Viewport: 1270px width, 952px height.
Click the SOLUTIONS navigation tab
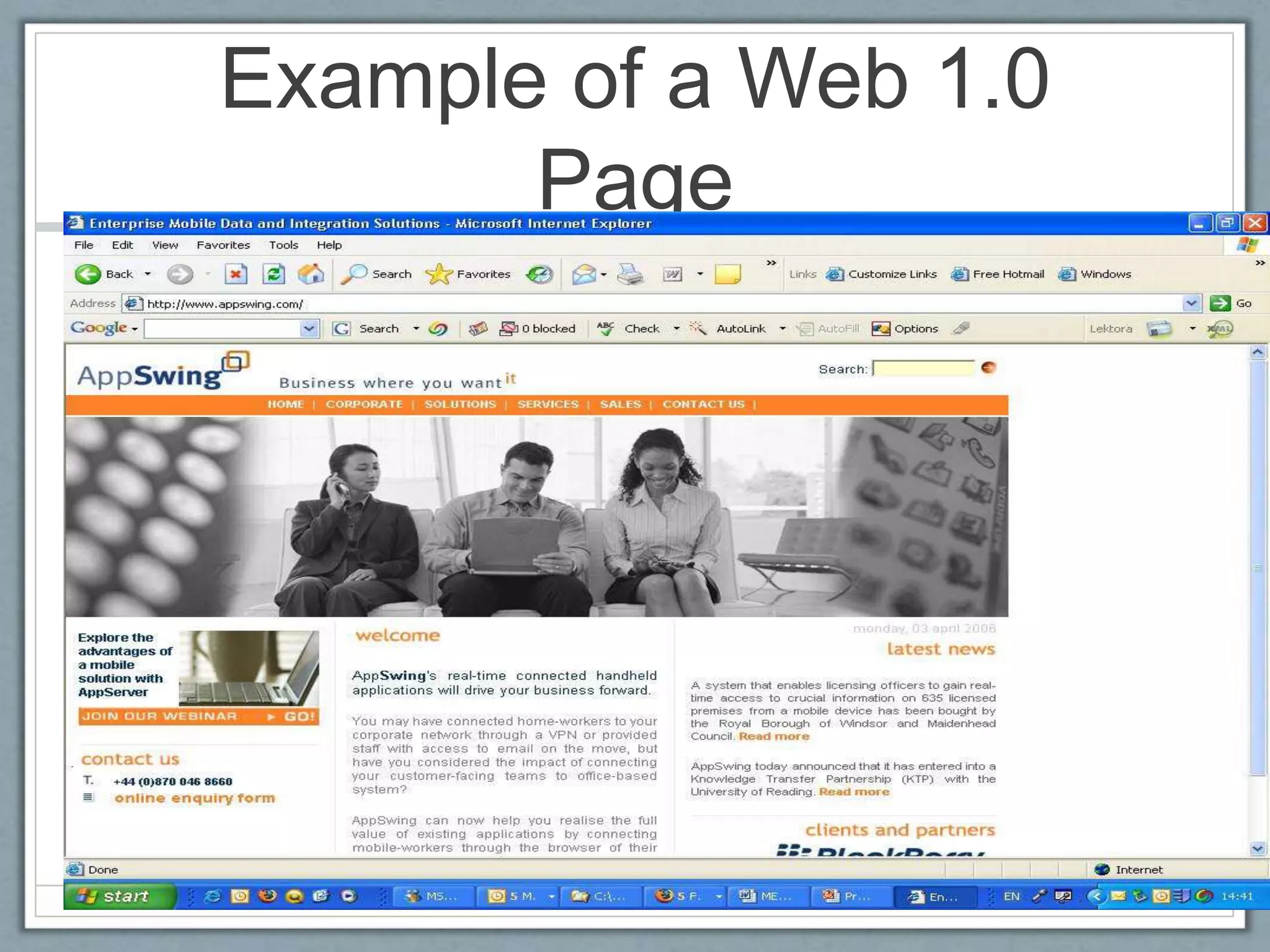coord(460,404)
